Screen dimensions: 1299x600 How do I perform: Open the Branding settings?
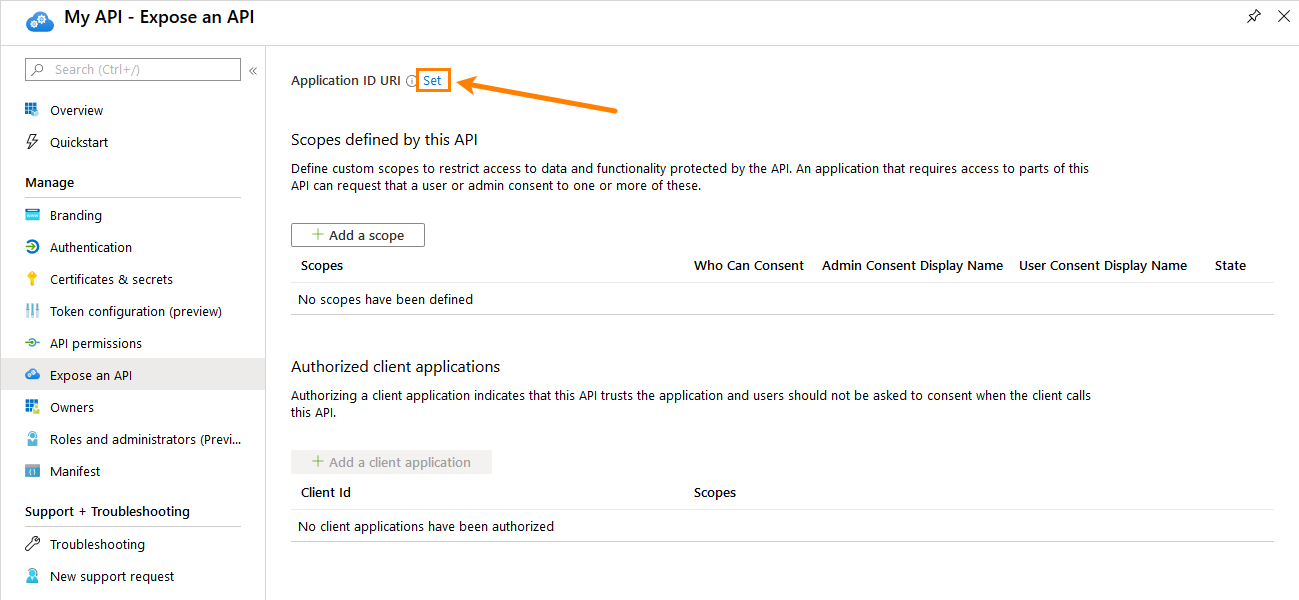point(74,214)
